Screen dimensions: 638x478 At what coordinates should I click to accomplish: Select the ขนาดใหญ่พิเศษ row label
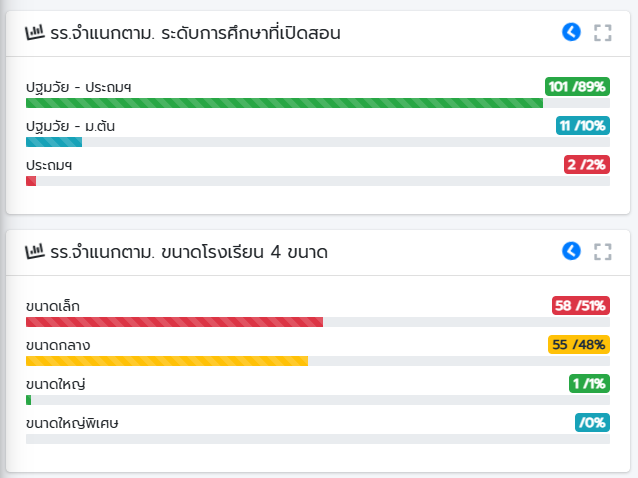[x=72, y=423]
